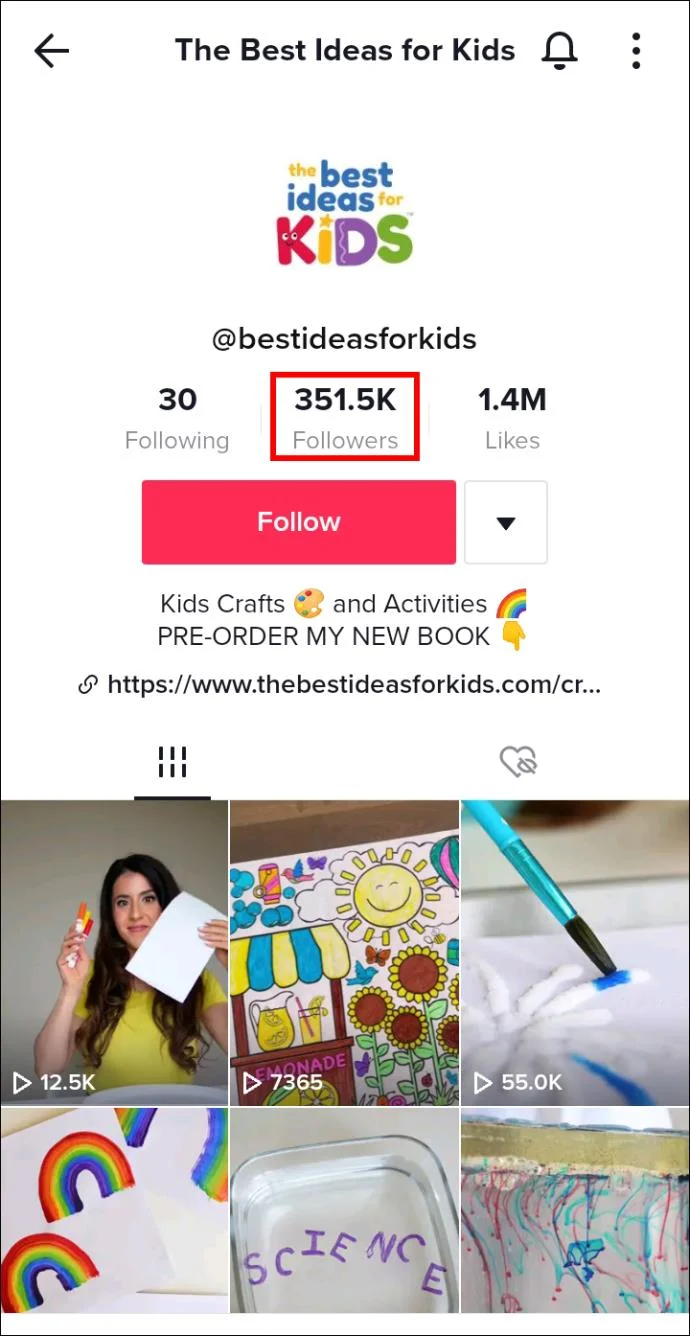View the 30 Following list
The image size is (690, 1336).
(x=177, y=418)
